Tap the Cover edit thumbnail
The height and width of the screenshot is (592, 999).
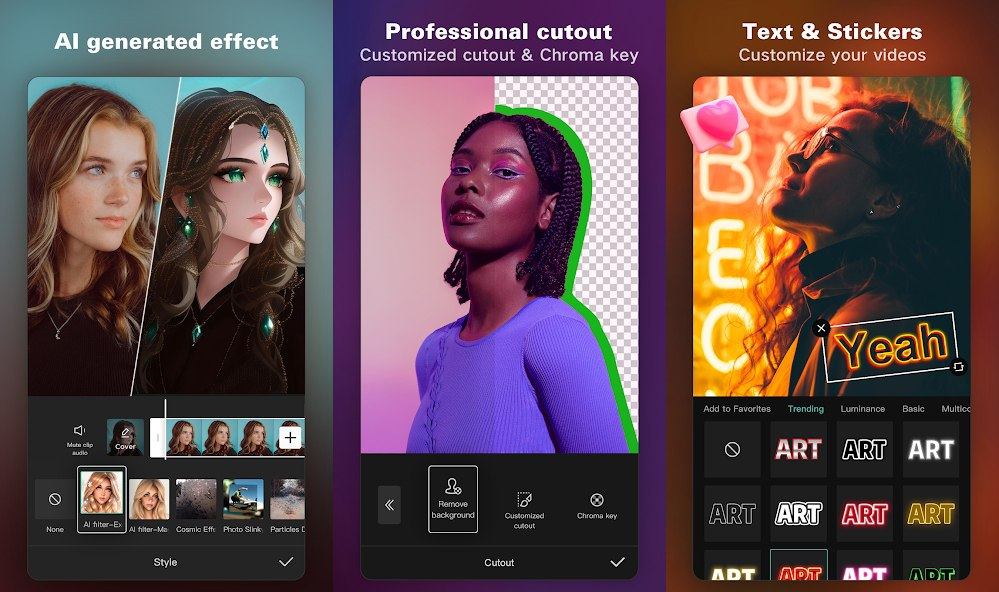(x=125, y=437)
